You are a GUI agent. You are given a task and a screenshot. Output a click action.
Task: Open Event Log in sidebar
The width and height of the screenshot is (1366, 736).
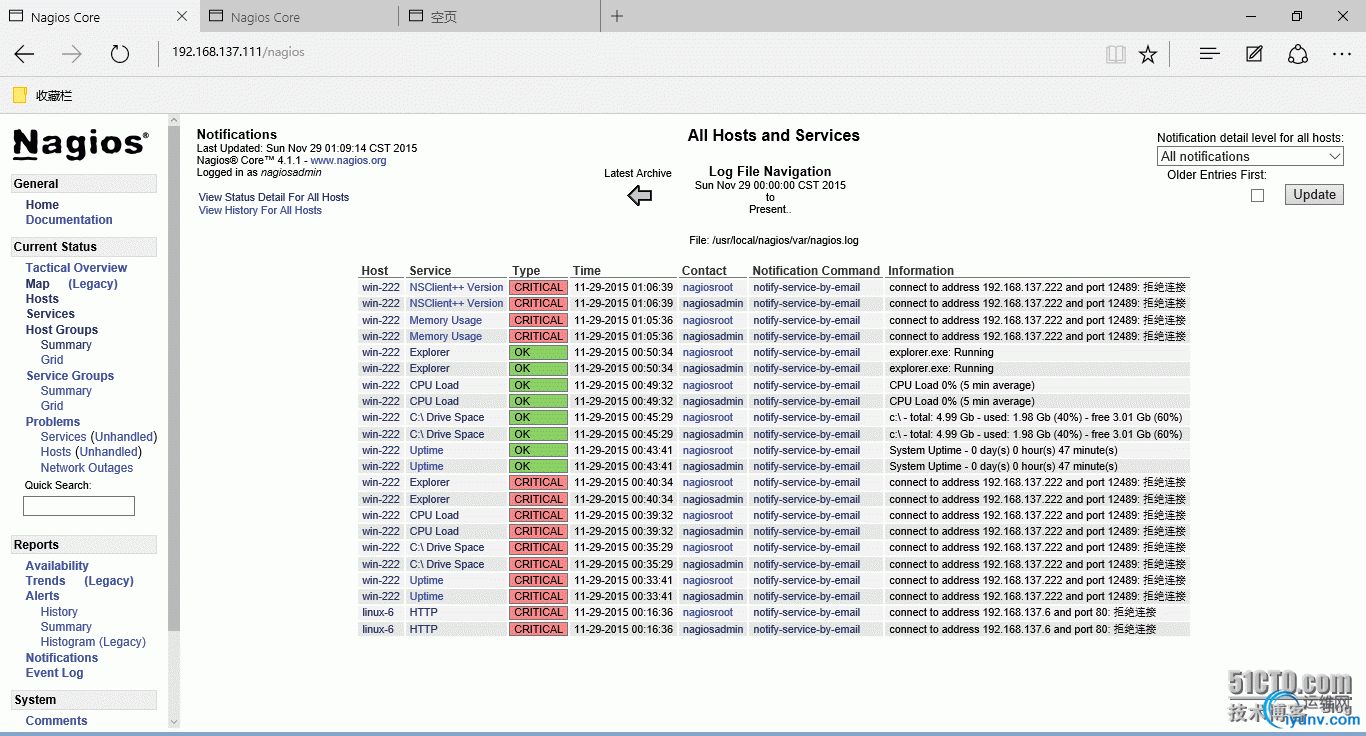(55, 673)
